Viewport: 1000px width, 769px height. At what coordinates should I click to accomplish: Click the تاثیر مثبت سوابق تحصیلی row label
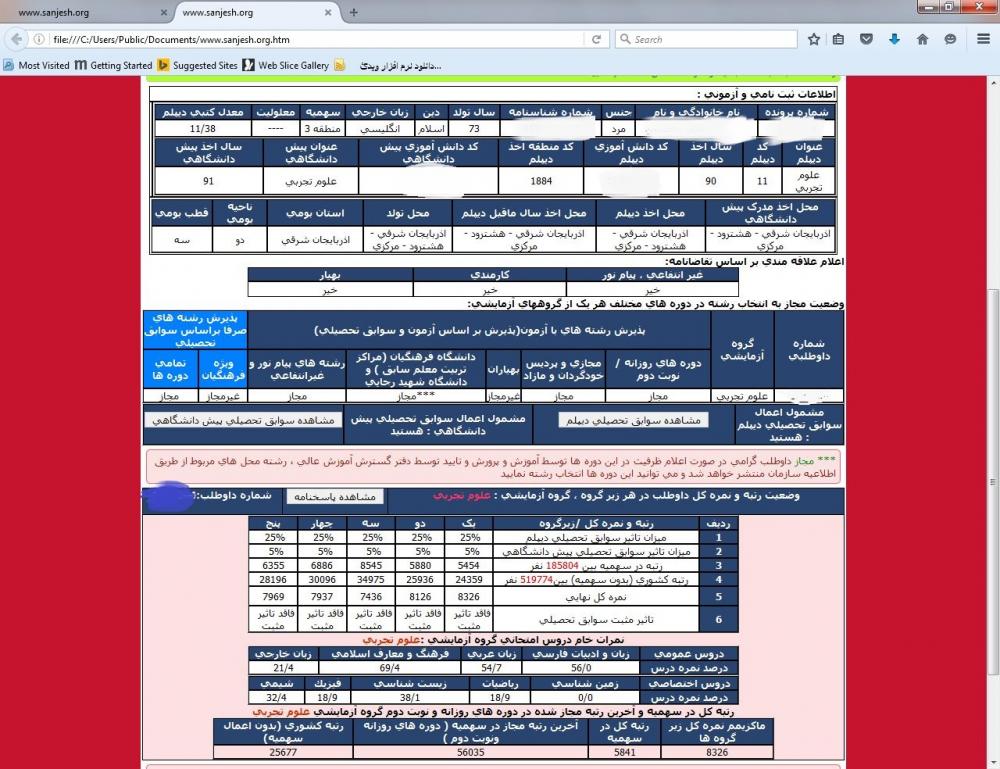click(x=596, y=619)
